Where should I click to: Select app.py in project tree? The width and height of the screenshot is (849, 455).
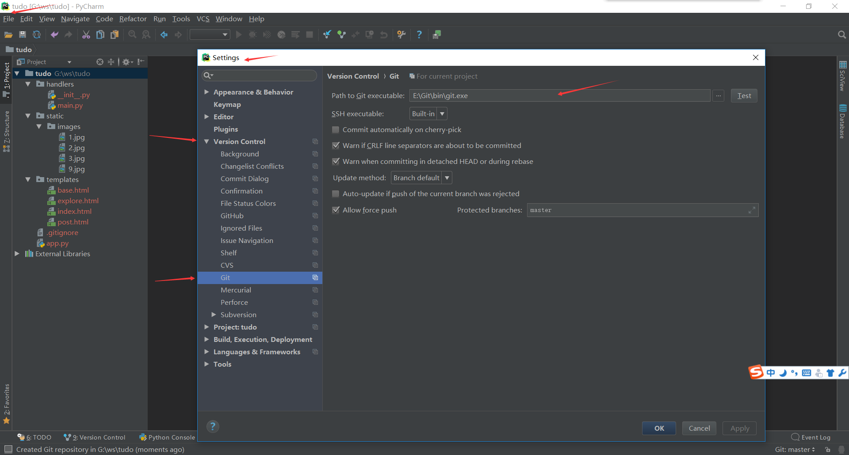[x=57, y=243]
